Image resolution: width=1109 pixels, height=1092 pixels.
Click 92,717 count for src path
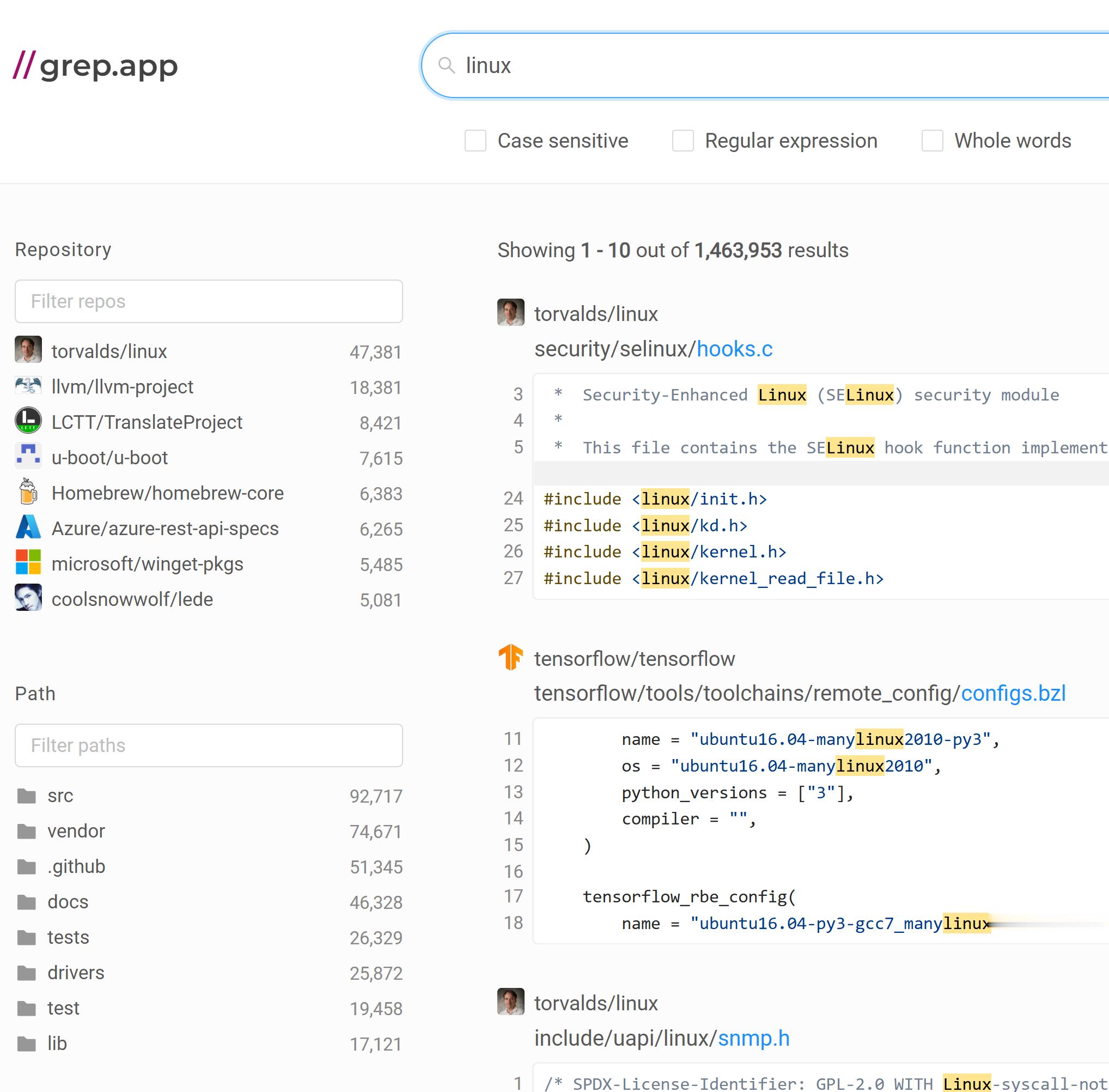[x=376, y=796]
